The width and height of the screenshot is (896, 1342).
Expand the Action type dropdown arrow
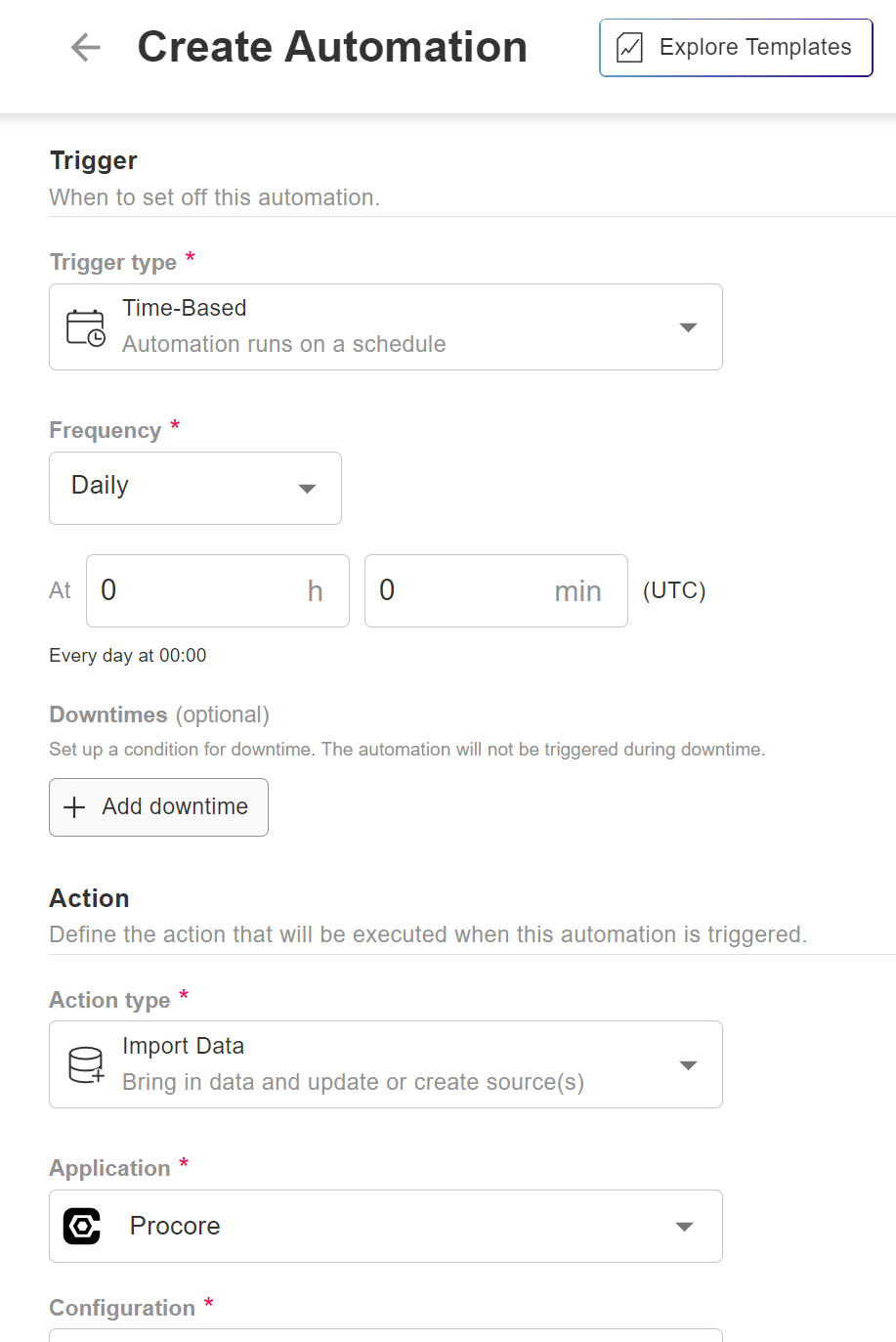point(688,1064)
